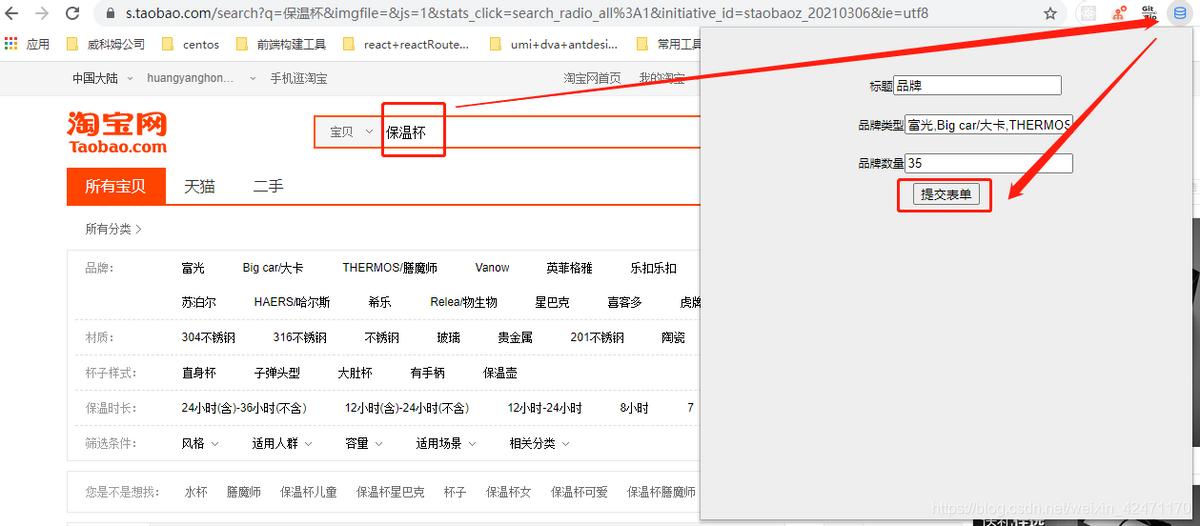Image resolution: width=1200 pixels, height=526 pixels.
Task: Filter by brand 星巴克
Action: 552,302
